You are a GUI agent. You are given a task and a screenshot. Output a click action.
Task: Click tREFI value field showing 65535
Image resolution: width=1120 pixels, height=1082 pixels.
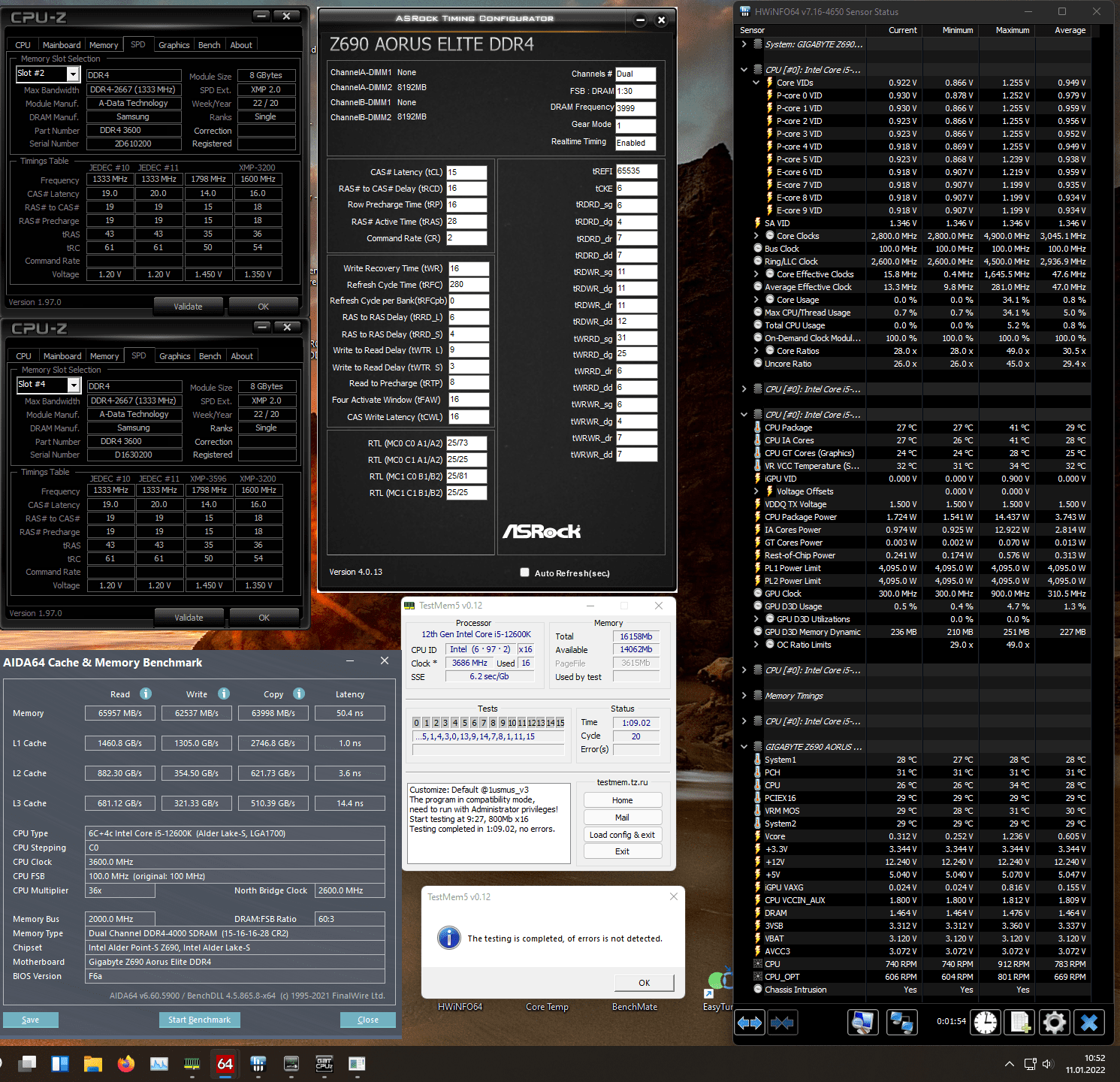(x=637, y=171)
